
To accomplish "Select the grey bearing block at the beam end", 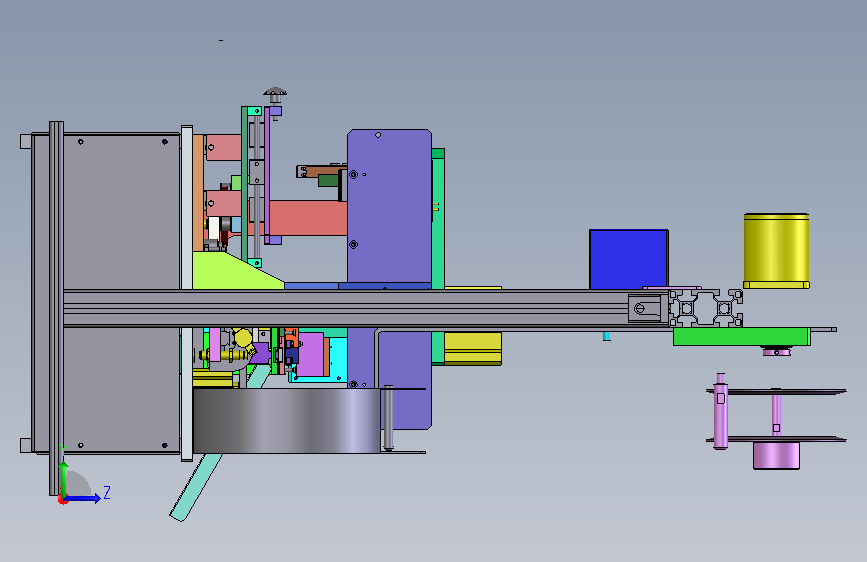I will [x=648, y=308].
